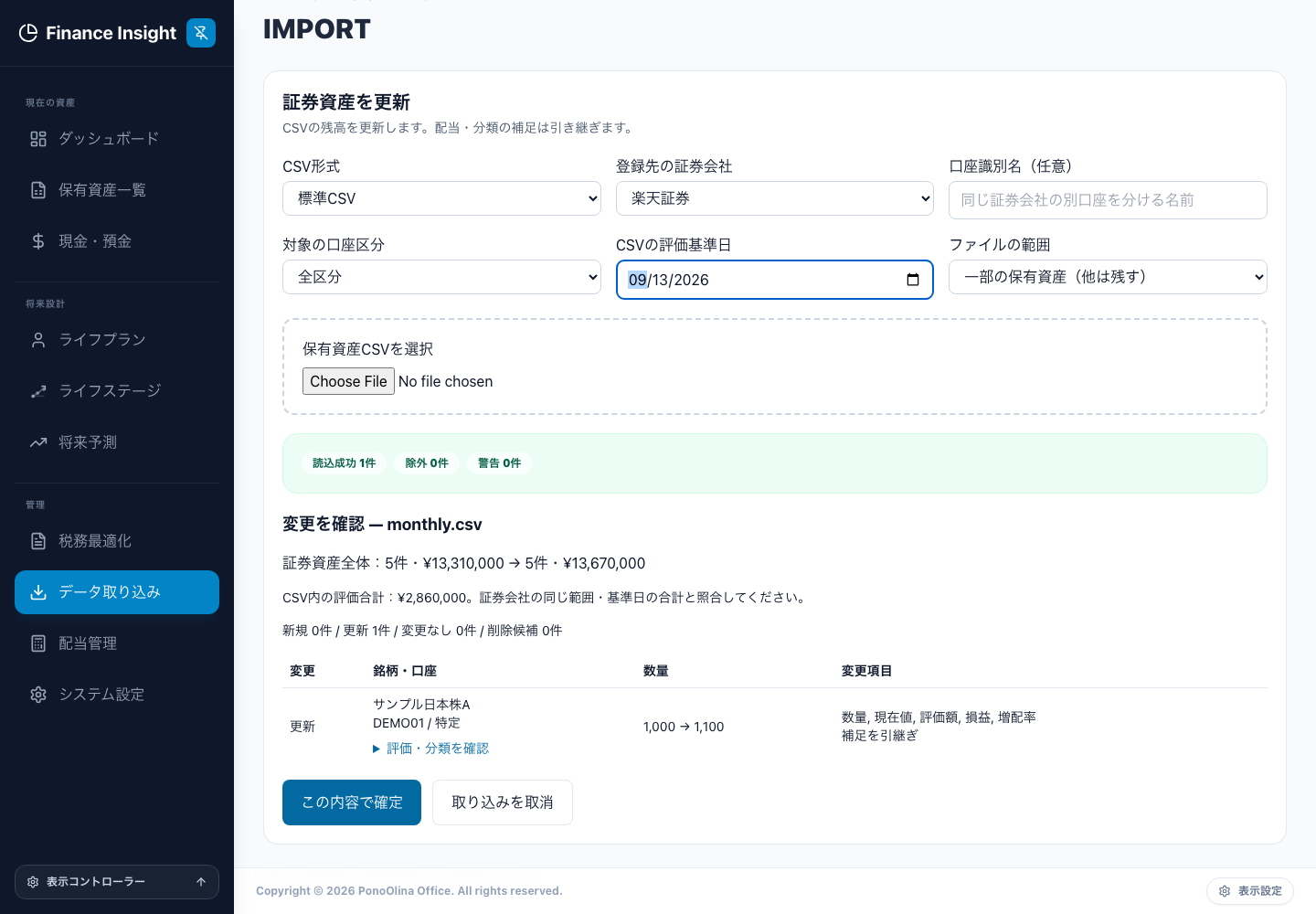Click the ダッシュボード grid icon

(x=38, y=139)
